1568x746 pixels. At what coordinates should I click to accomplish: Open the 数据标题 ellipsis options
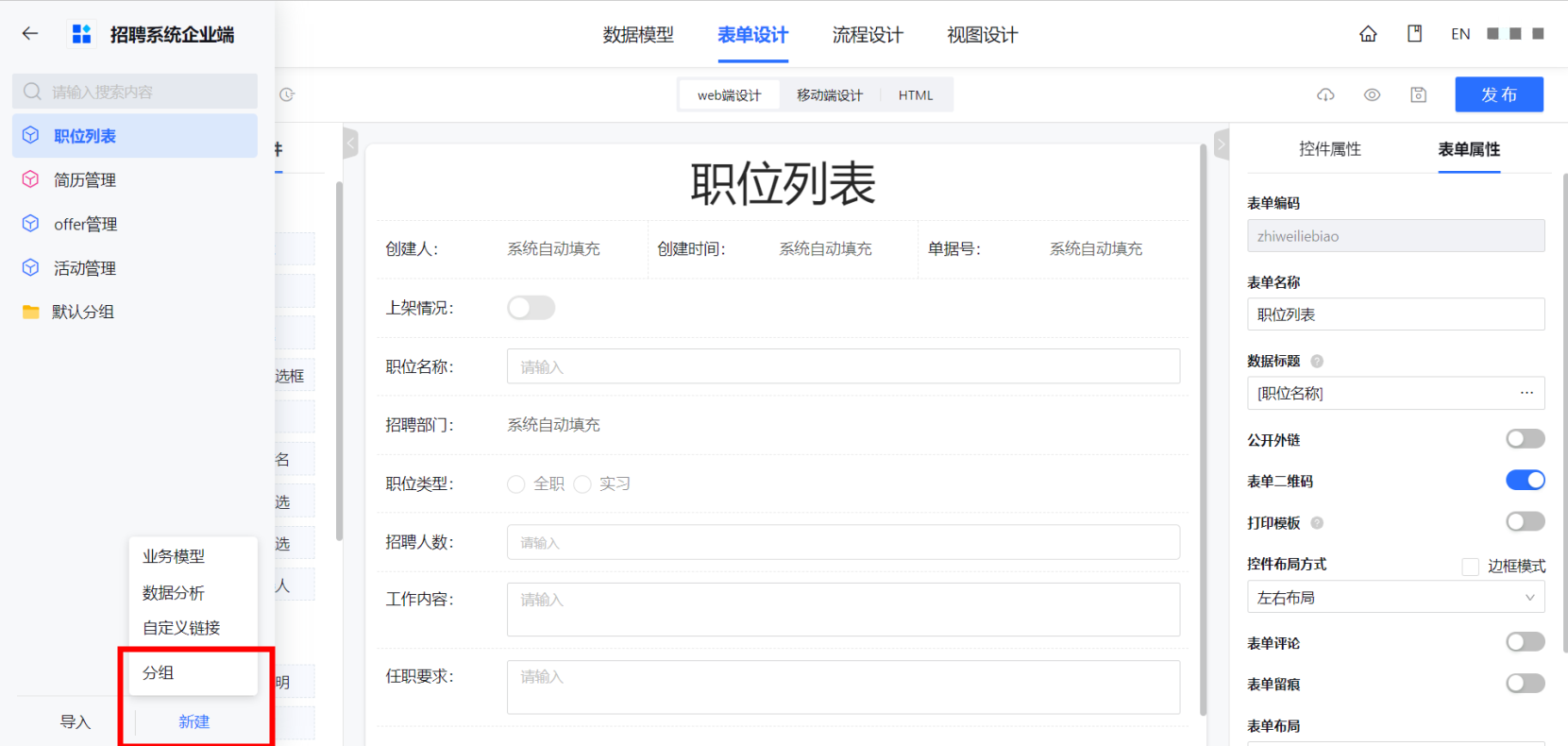[x=1526, y=393]
